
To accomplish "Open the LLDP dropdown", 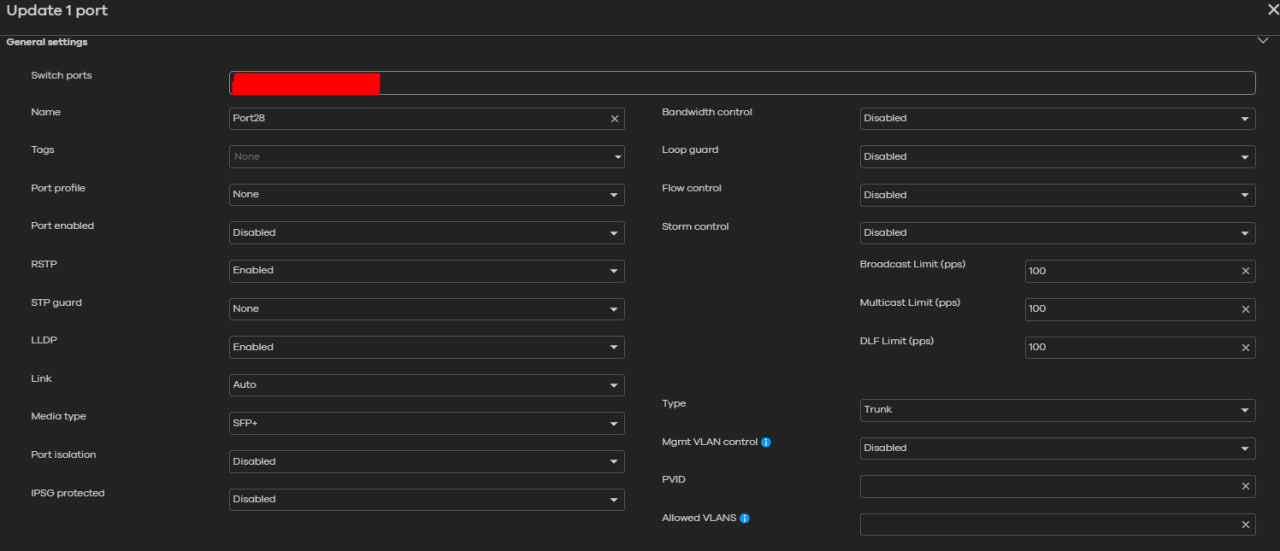I will click(427, 347).
